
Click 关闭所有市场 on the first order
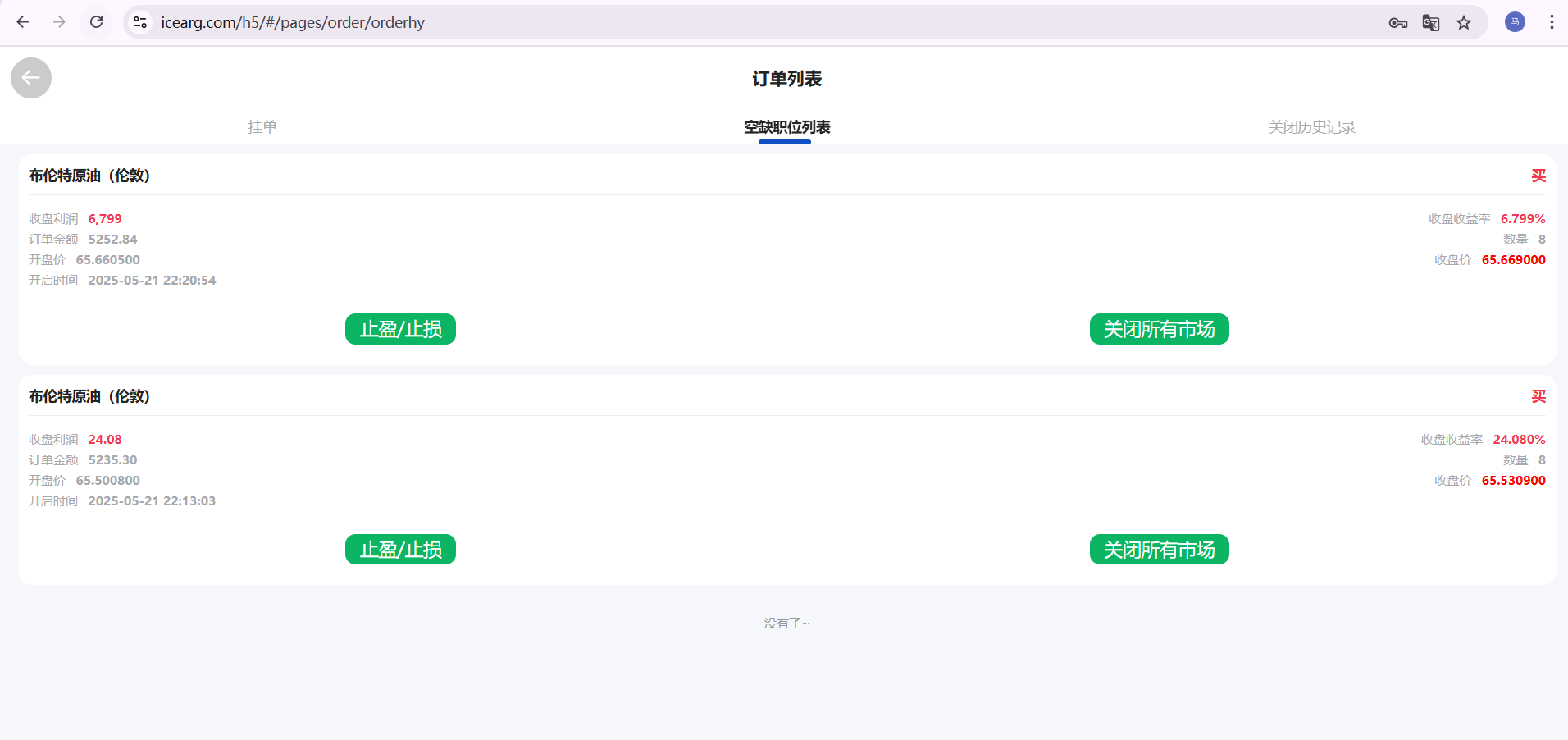(1159, 329)
